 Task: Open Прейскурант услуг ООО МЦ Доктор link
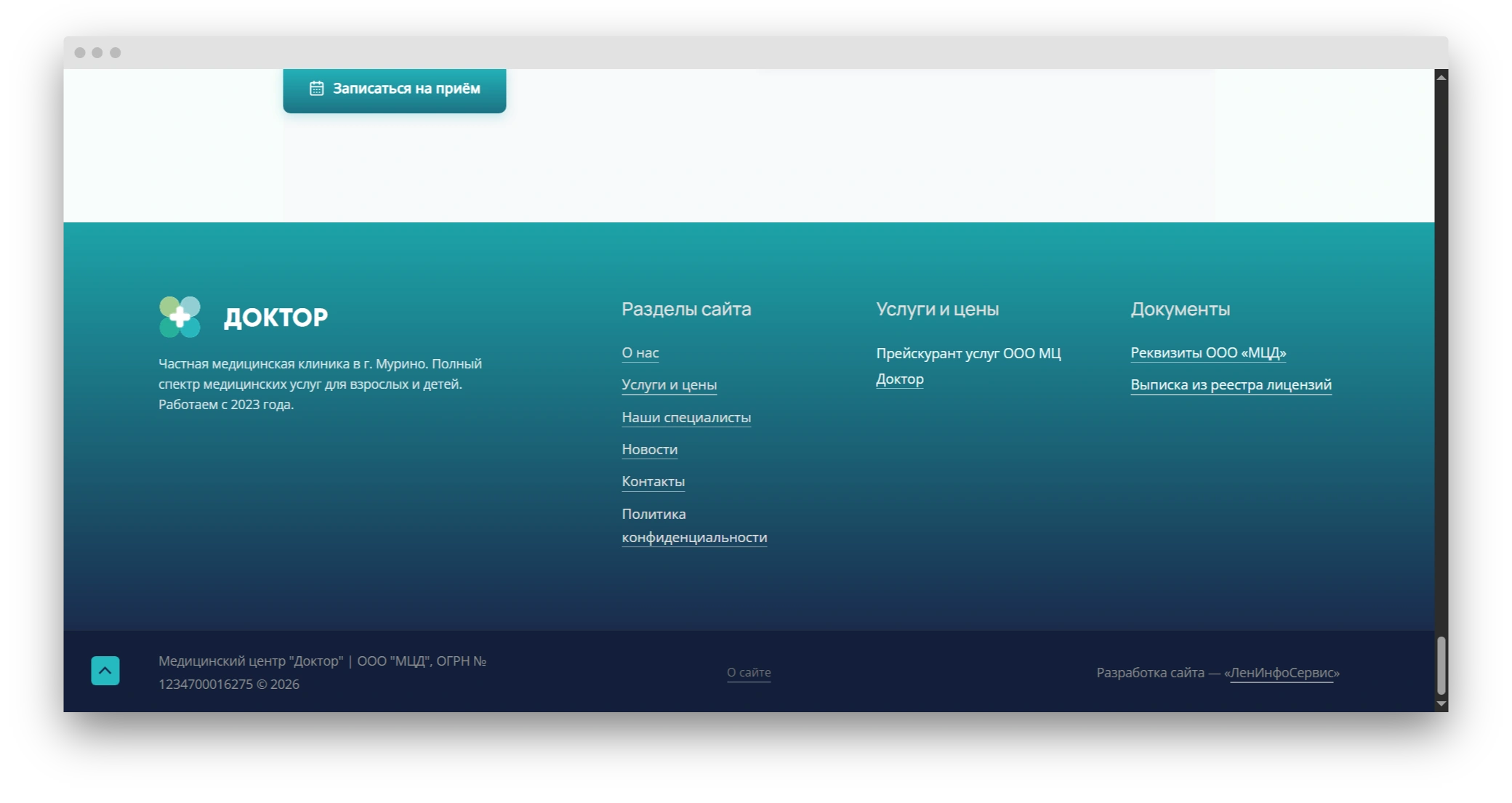tap(968, 366)
